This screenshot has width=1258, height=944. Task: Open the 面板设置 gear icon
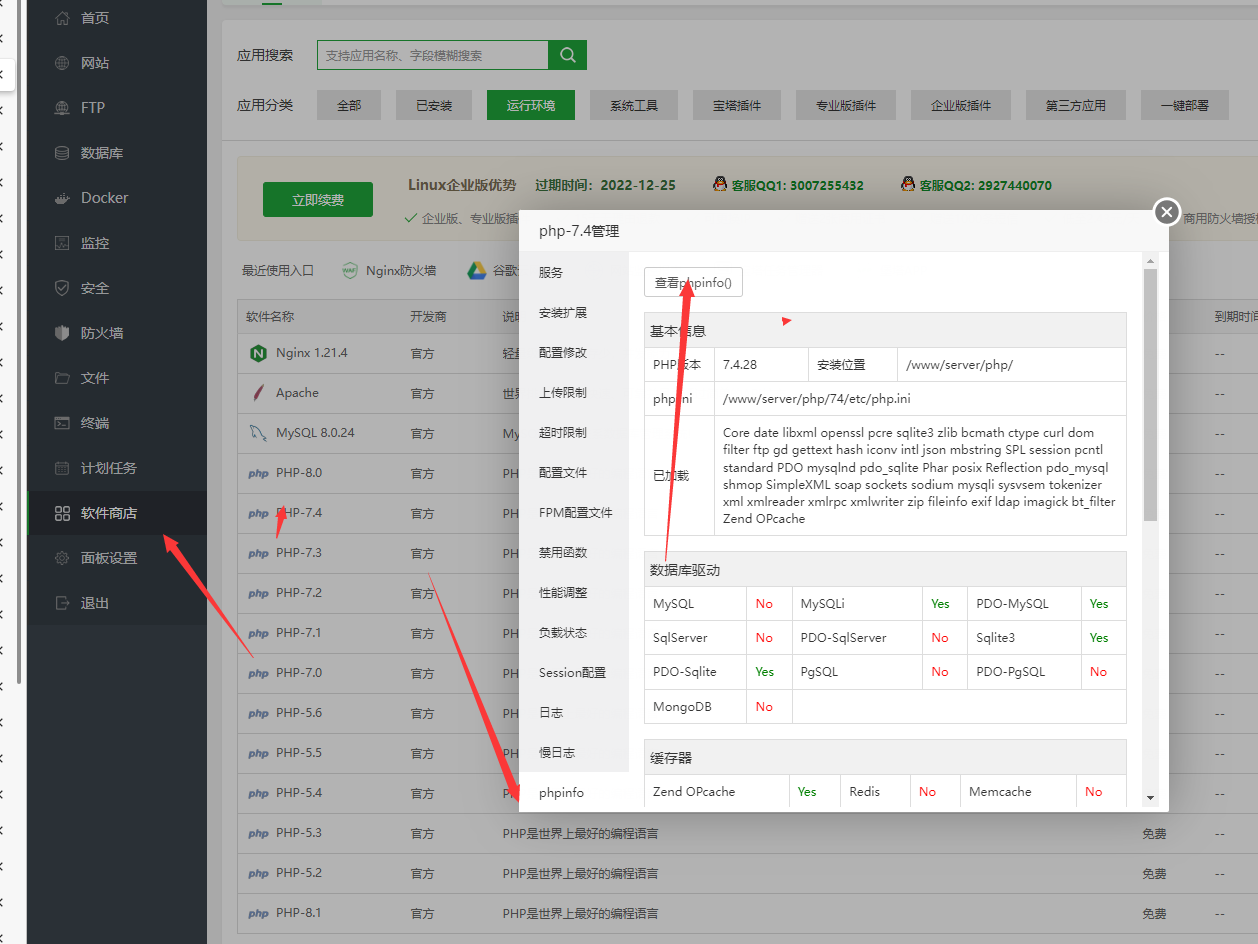point(62,558)
